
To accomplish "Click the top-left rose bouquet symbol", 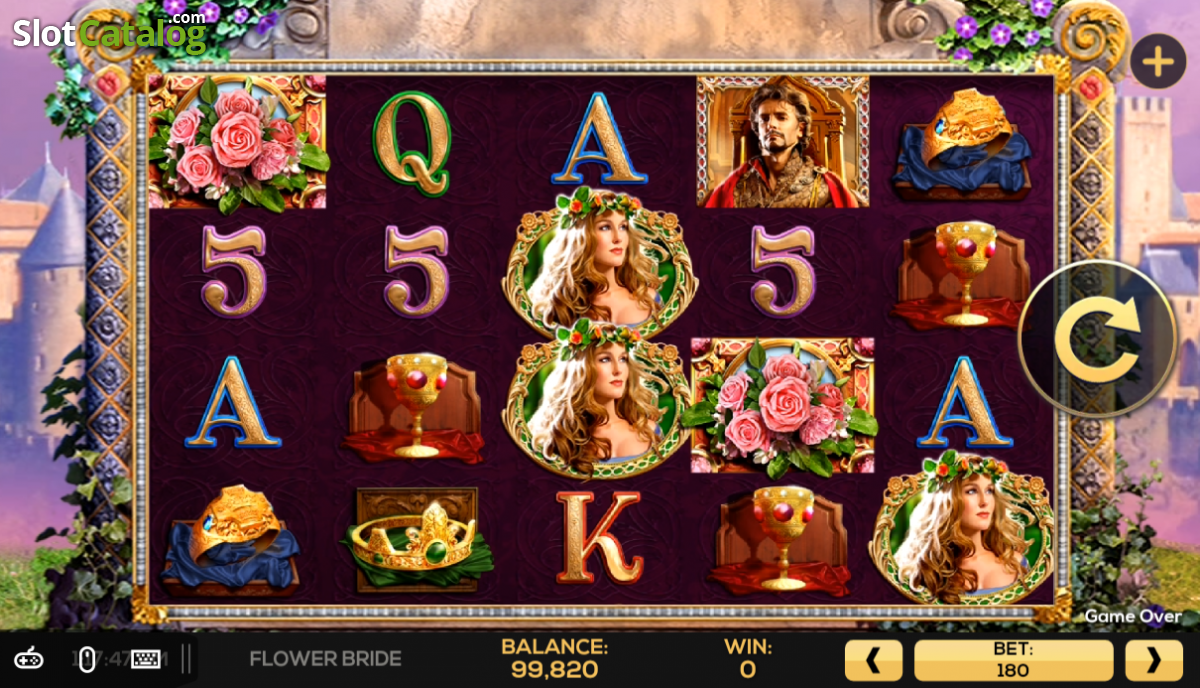I will coord(237,143).
